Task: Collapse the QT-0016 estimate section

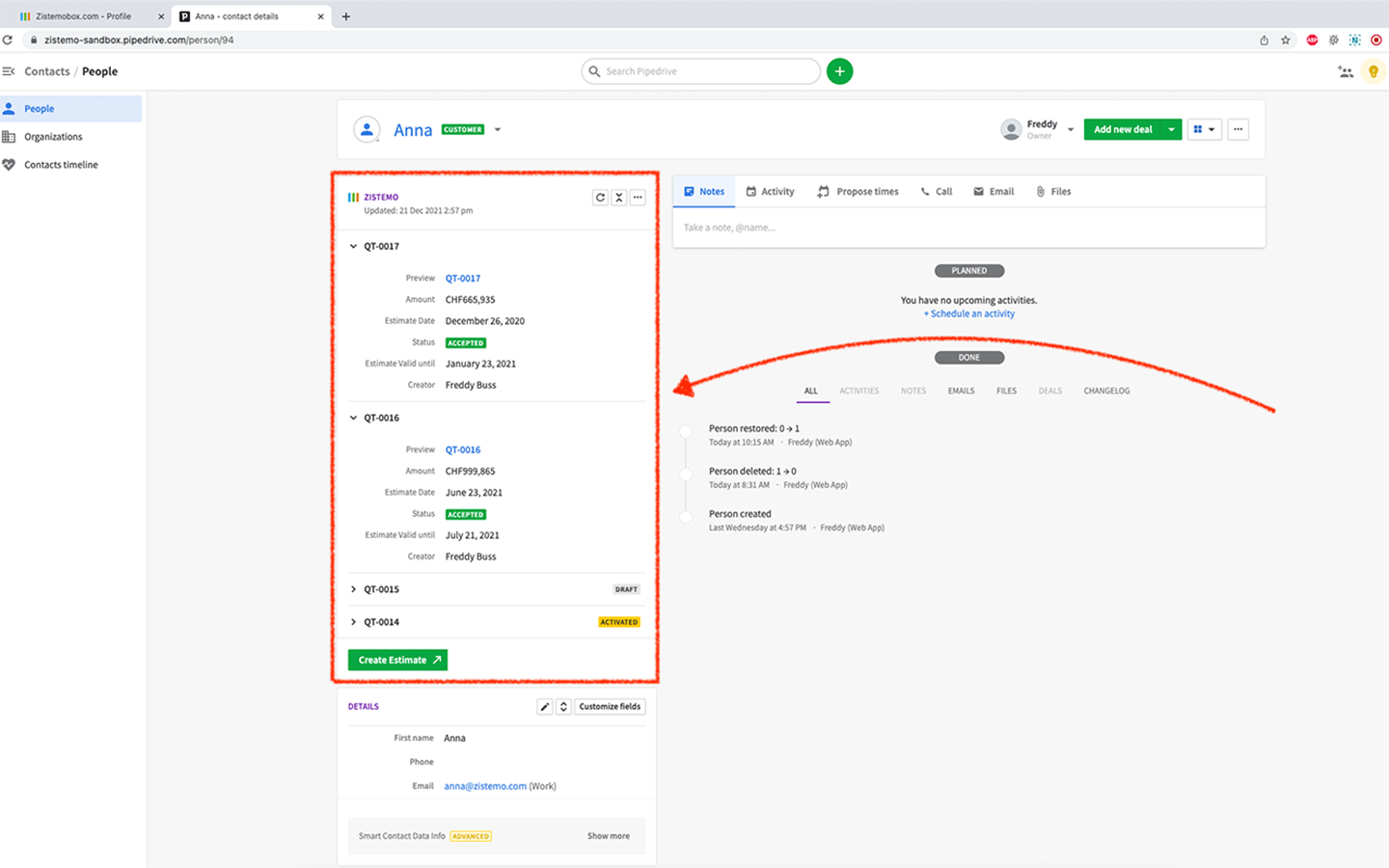Action: (353, 418)
